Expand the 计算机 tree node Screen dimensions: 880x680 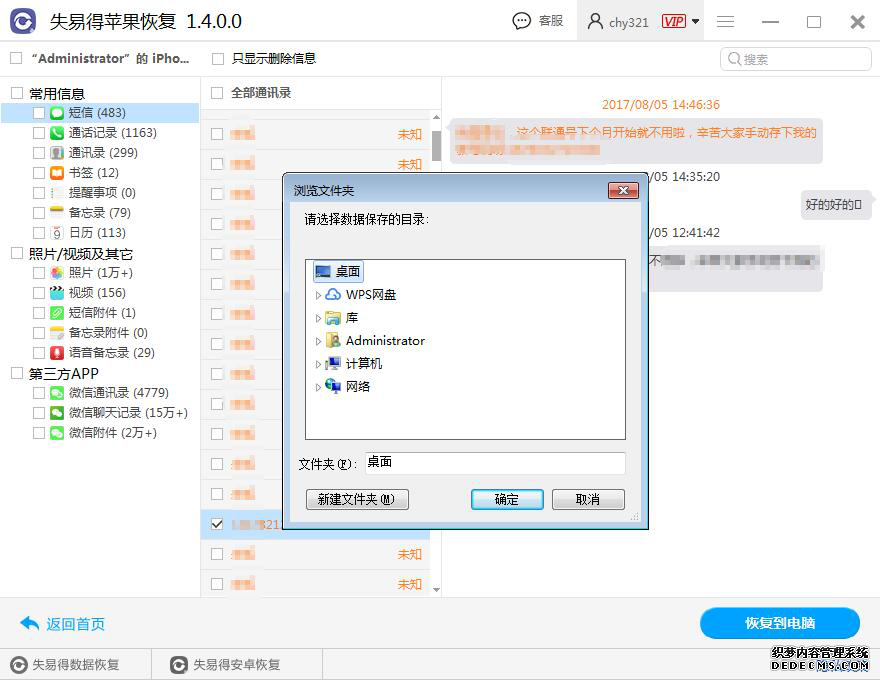[318, 364]
